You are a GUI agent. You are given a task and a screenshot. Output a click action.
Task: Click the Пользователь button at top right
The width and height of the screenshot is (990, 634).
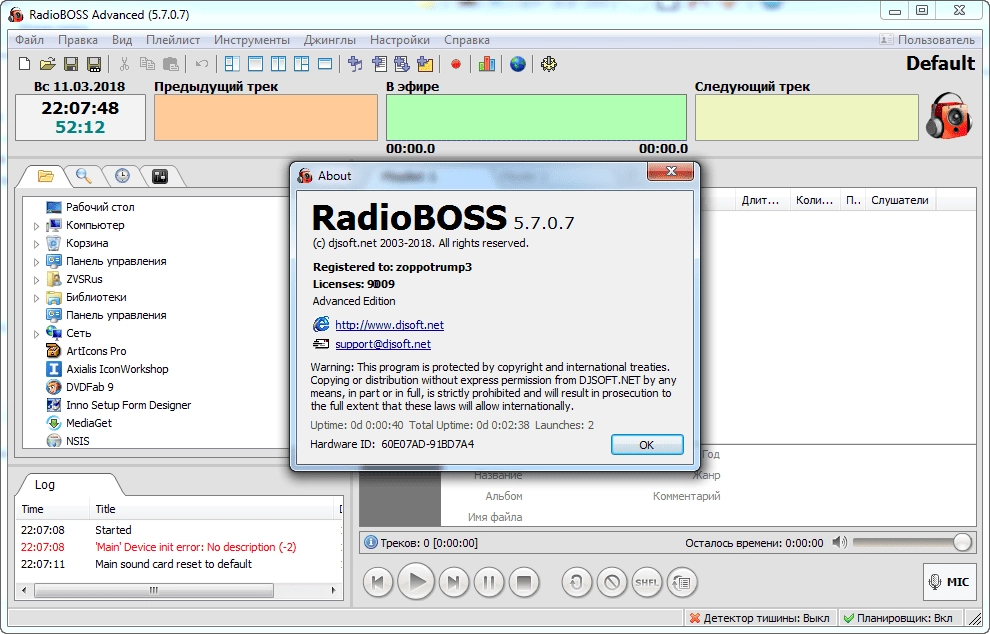coord(927,40)
